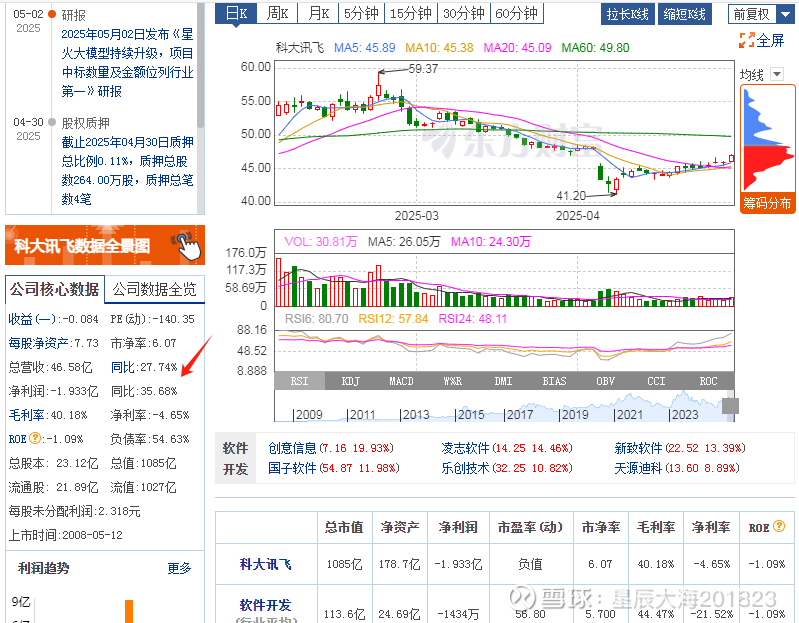
Task: Open the 筹码分布 chip distribution panel
Action: point(767,203)
